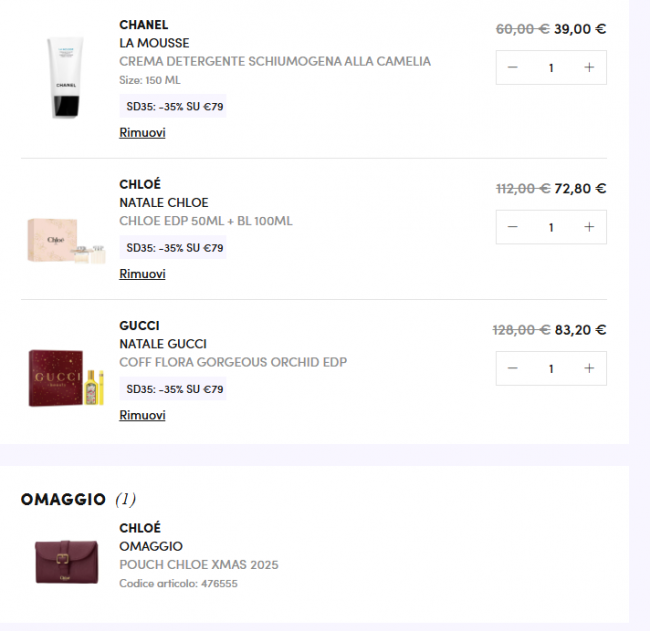Open Gucci Flora Gorgeous Orchid product title
The width and height of the screenshot is (650, 631).
tap(233, 362)
